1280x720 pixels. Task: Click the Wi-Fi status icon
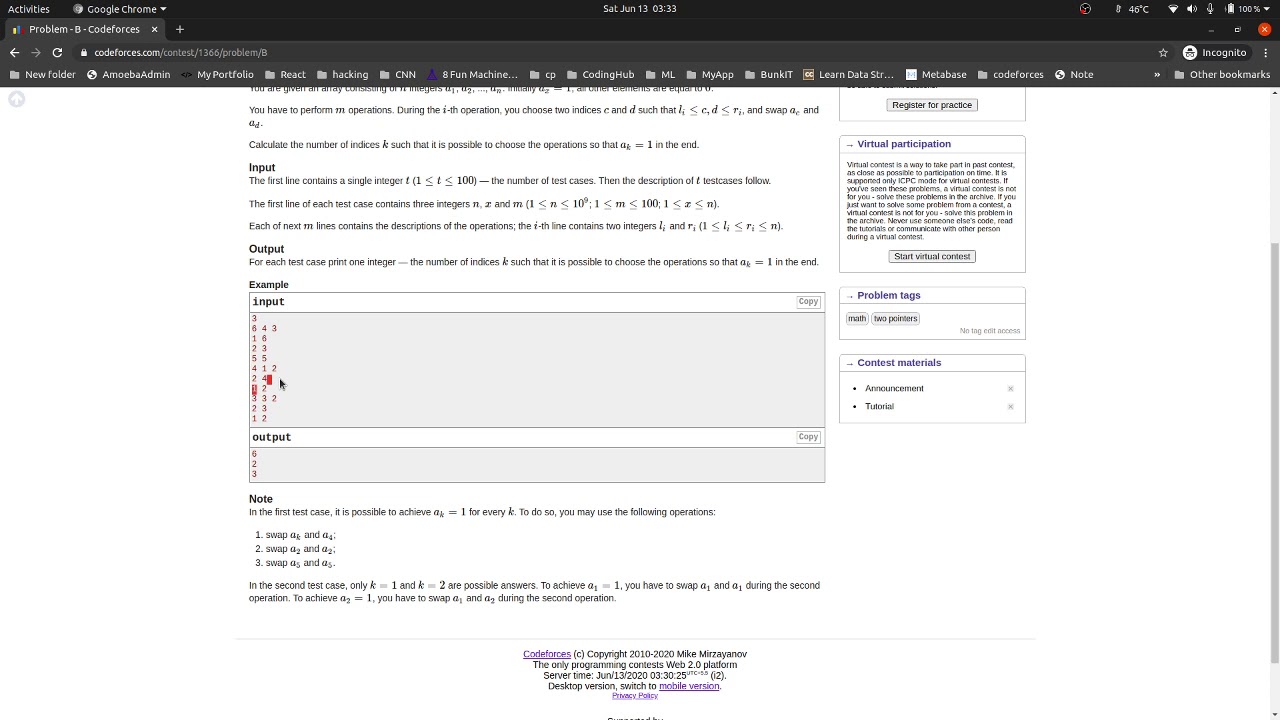(x=1173, y=9)
